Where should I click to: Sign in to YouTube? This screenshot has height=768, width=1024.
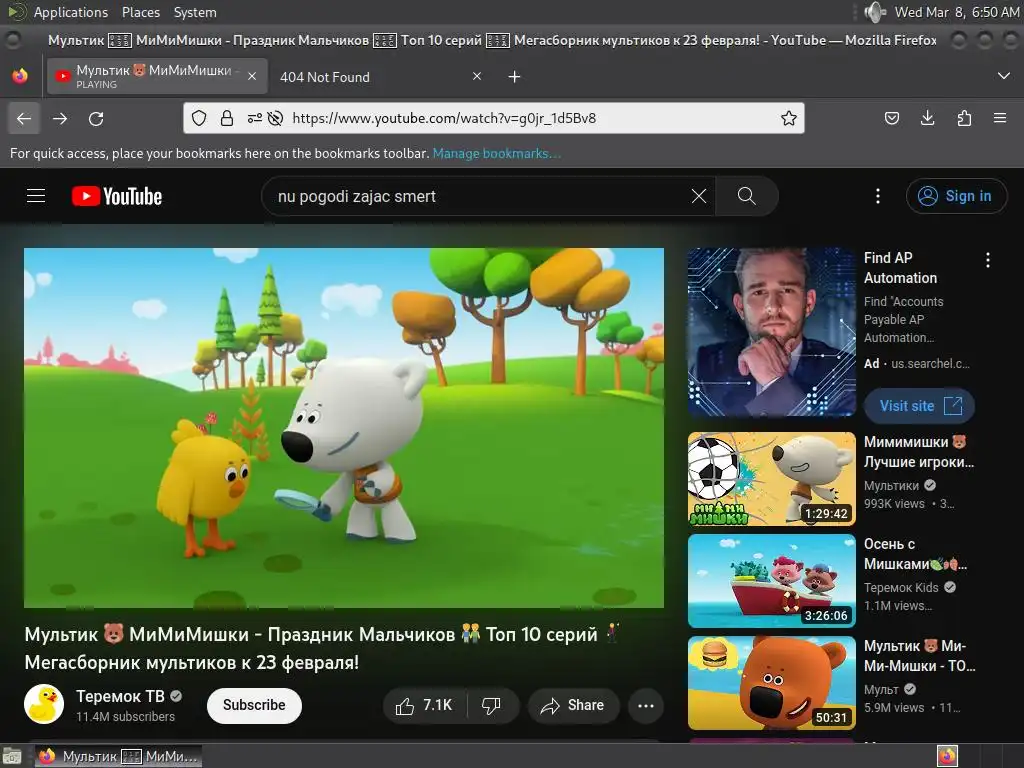pos(957,196)
